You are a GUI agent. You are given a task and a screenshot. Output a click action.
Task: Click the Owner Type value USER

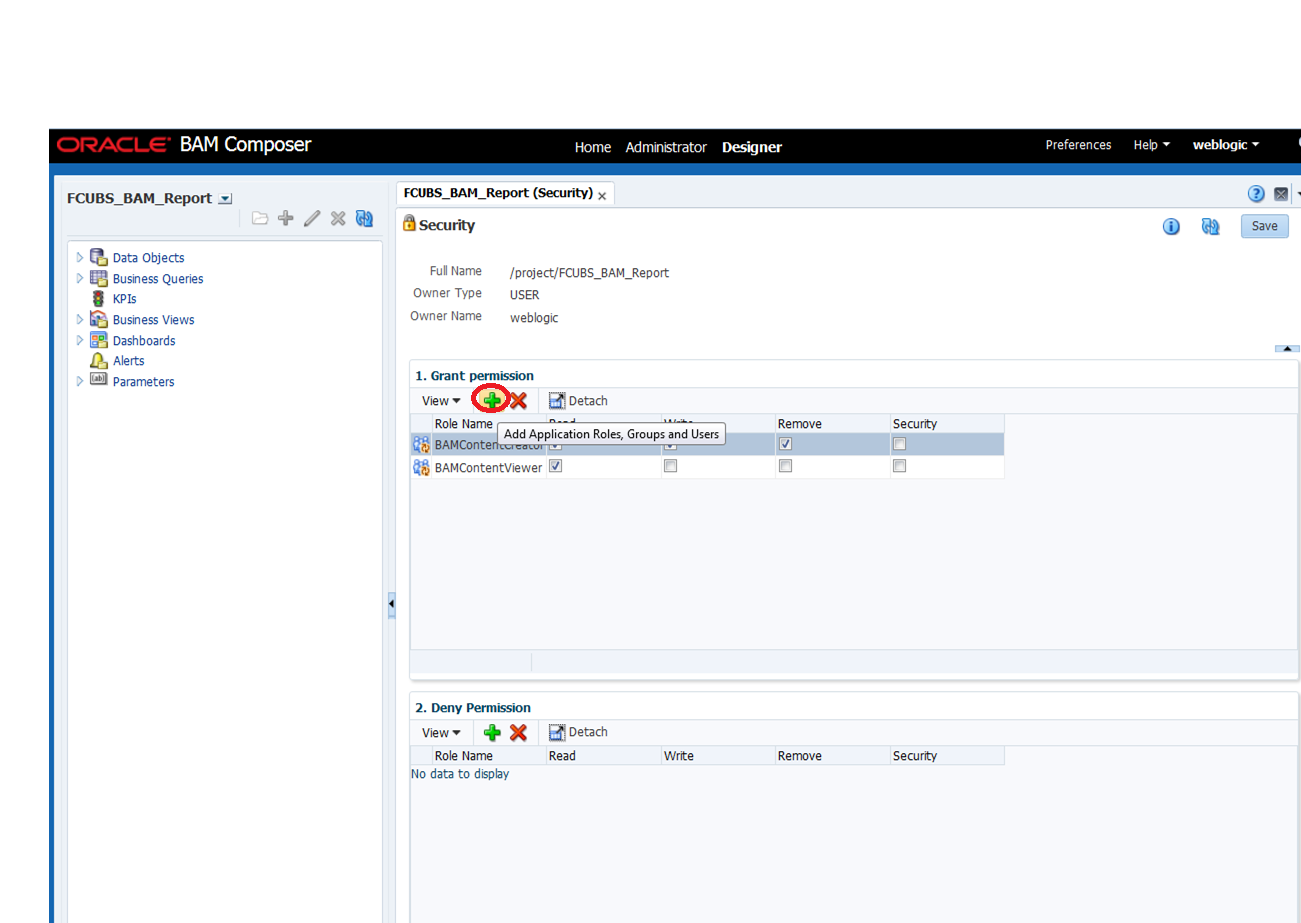(524, 296)
